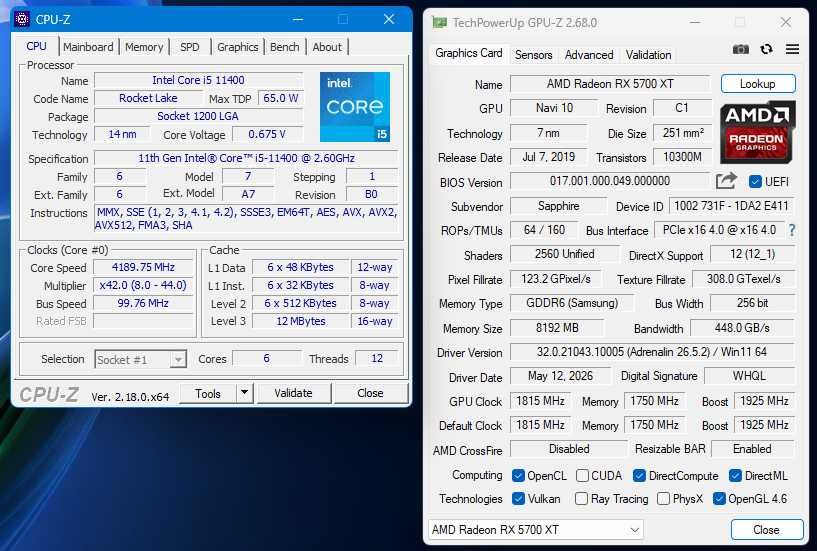This screenshot has height=551, width=817.
Task: Click the Specification field 11th Gen Intel Core i5-11400
Action: [x=246, y=158]
